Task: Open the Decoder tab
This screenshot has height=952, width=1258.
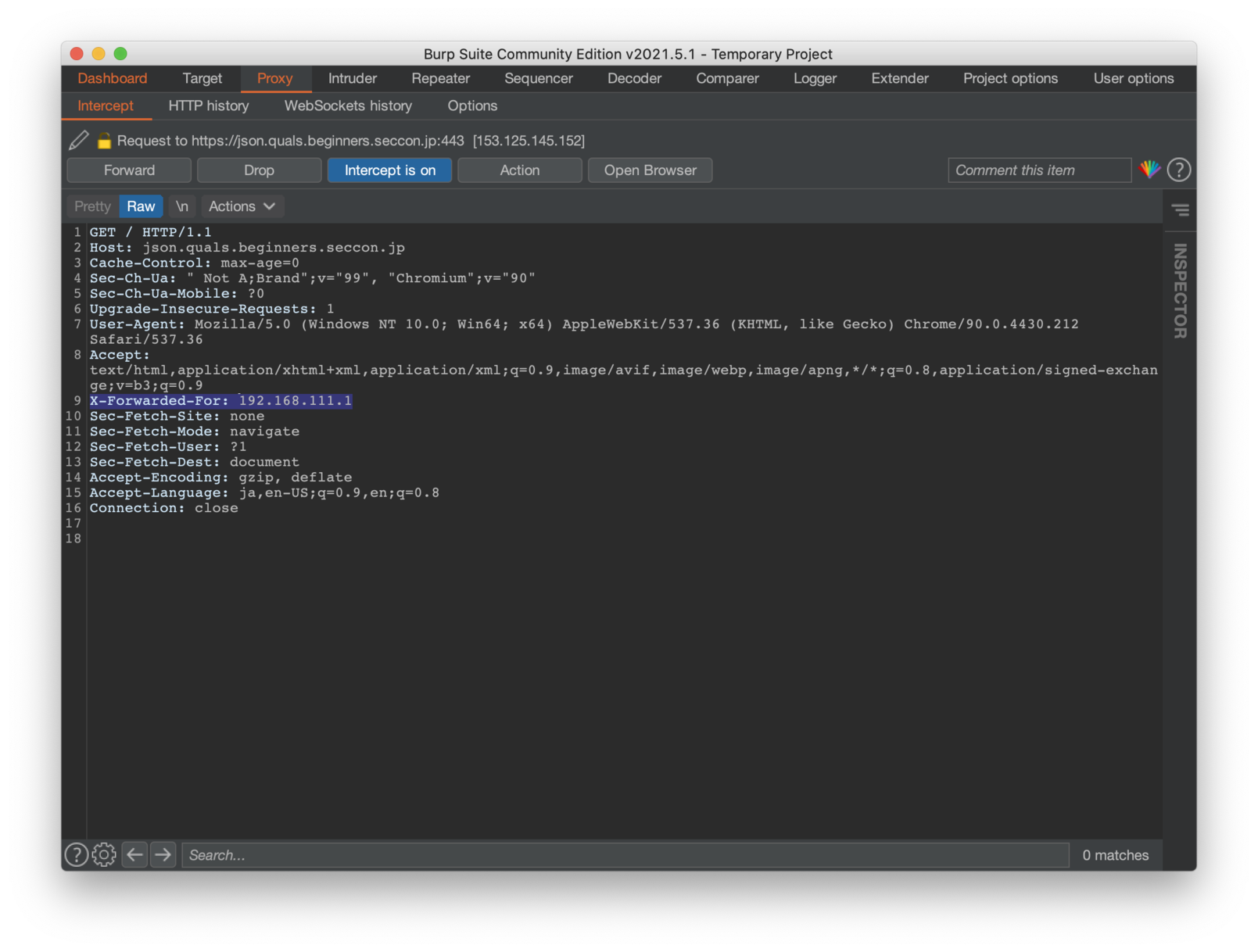Action: click(x=634, y=78)
